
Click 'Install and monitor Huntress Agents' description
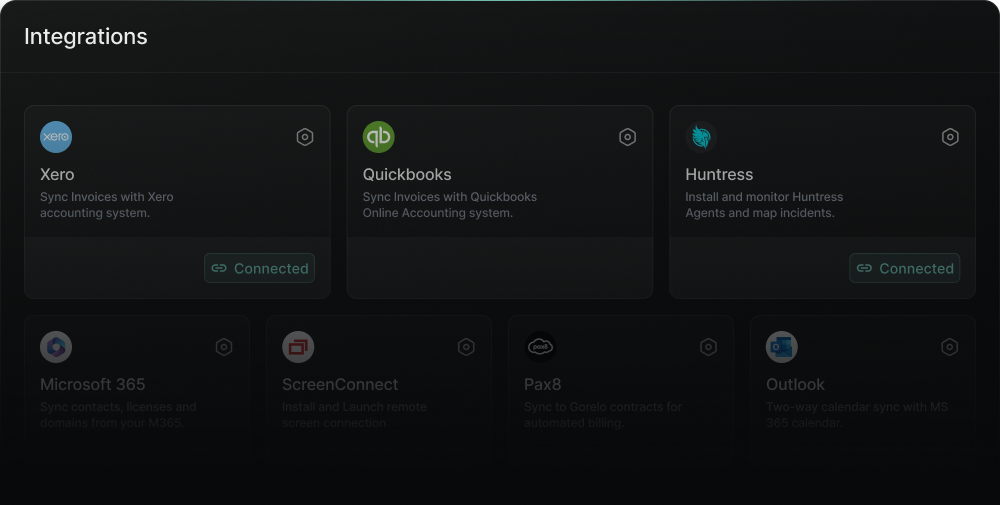tap(764, 205)
